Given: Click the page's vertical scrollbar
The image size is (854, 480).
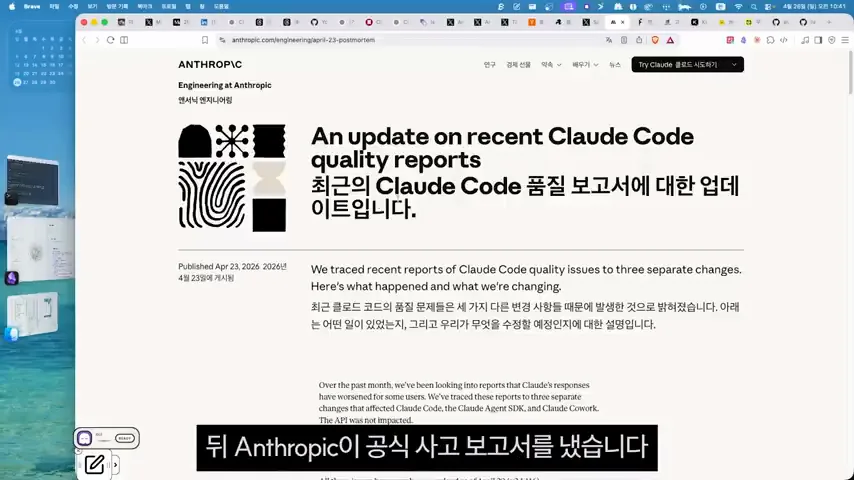Looking at the screenshot, I should pyautogui.click(x=850, y=72).
